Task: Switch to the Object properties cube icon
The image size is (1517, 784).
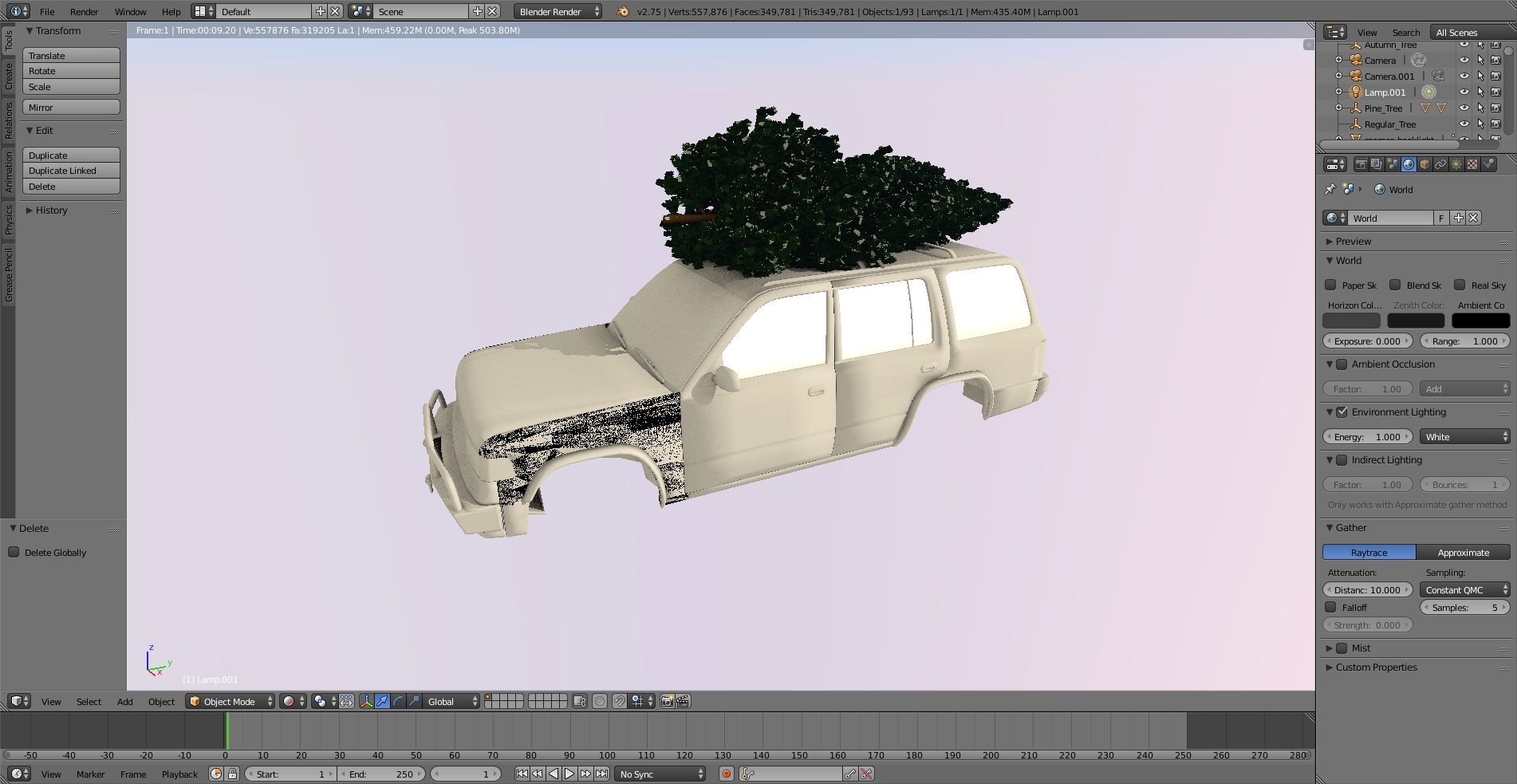Action: [1424, 164]
